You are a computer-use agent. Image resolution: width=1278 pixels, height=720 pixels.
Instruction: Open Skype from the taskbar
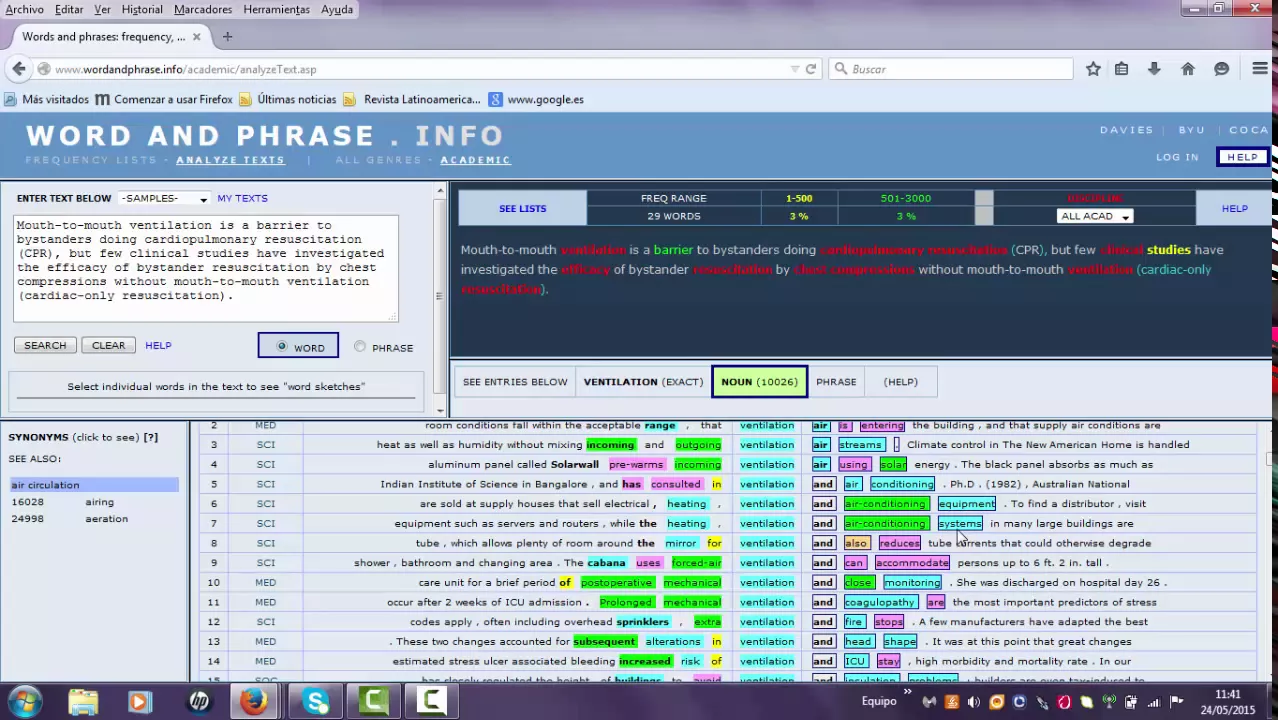click(317, 701)
